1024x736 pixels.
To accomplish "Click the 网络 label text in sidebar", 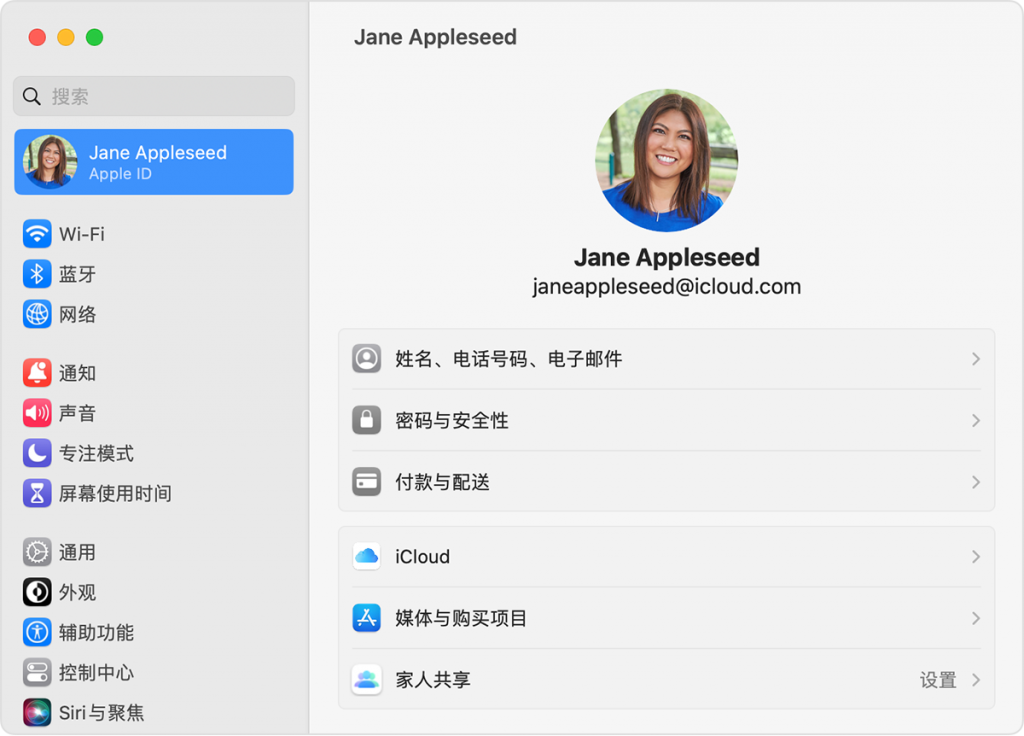I will 77,314.
